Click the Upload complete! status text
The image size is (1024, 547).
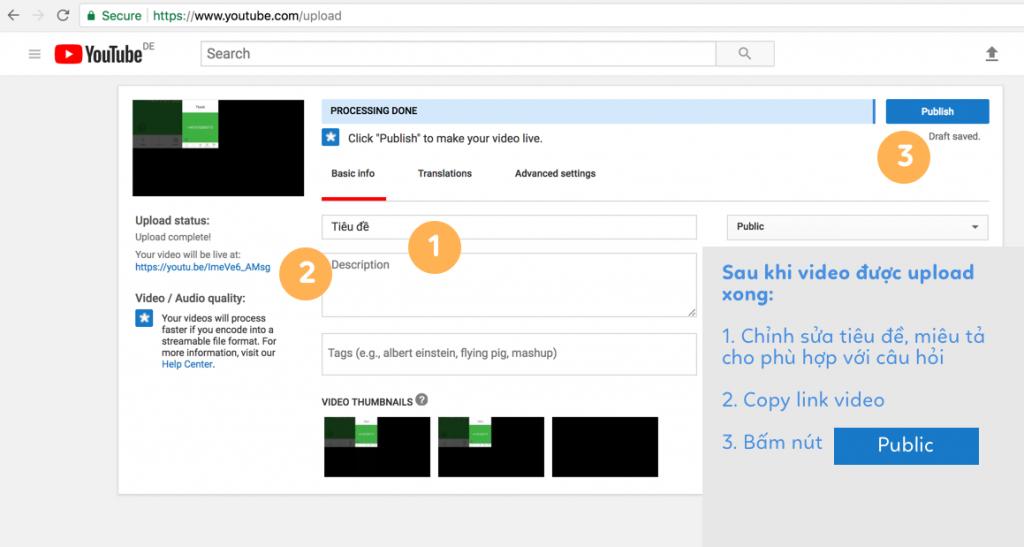173,237
